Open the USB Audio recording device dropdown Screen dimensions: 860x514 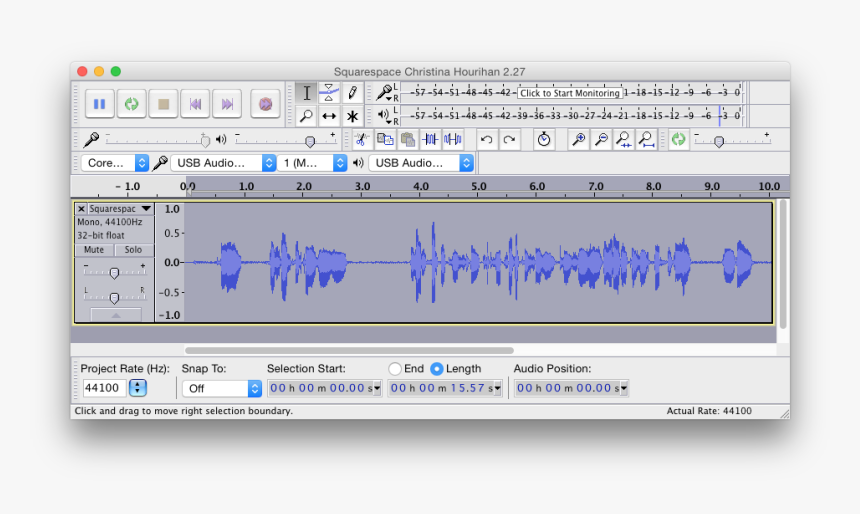pyautogui.click(x=223, y=163)
